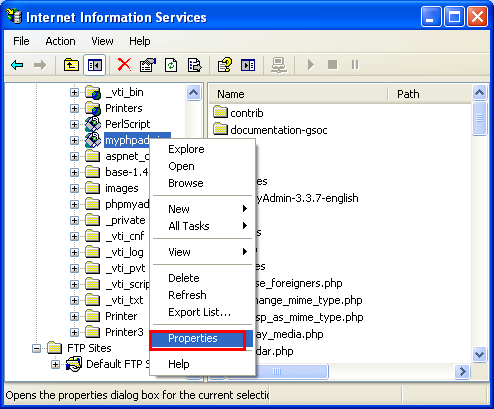This screenshot has height=409, width=494.
Task: Select the PerlScript application icon
Action: 93,124
